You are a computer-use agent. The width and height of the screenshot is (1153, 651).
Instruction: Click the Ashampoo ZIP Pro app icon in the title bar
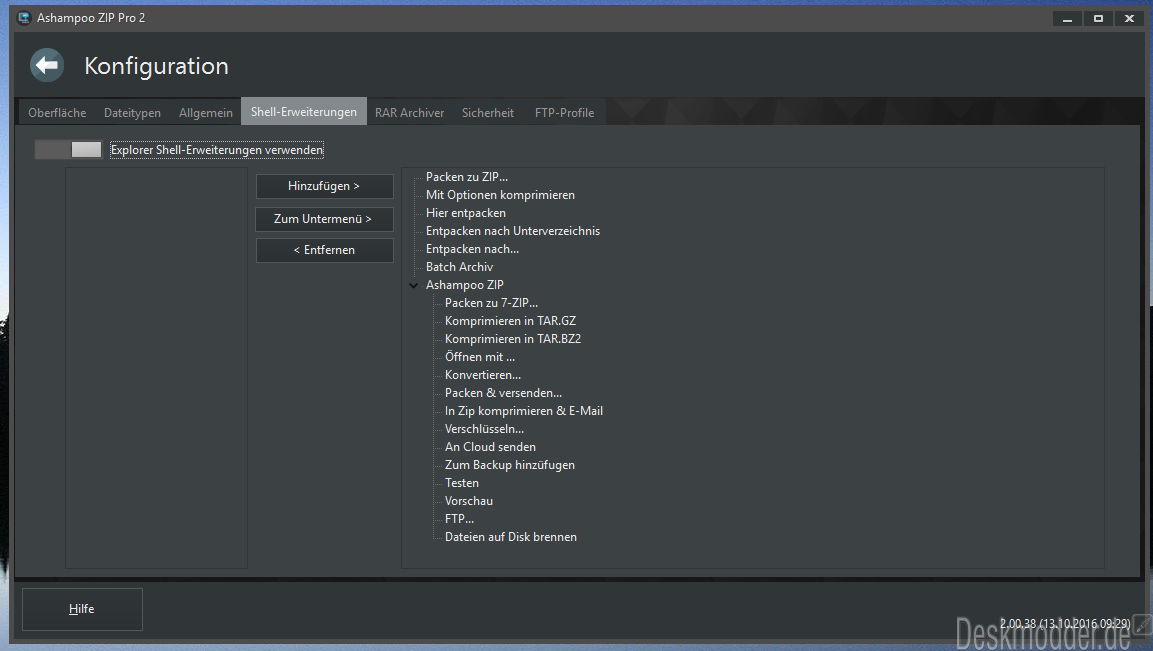(24, 18)
